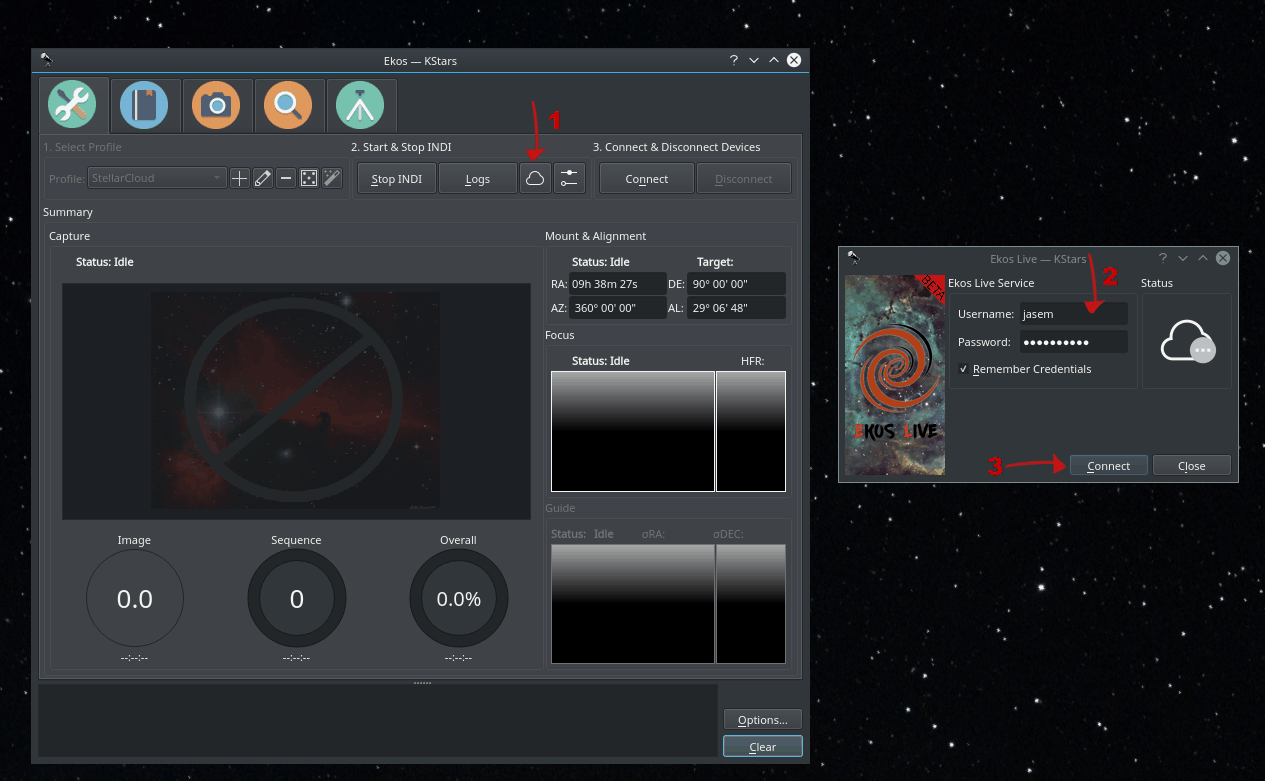Click Connect in Ekos Live dialog
Image resolution: width=1265 pixels, height=781 pixels.
1109,465
